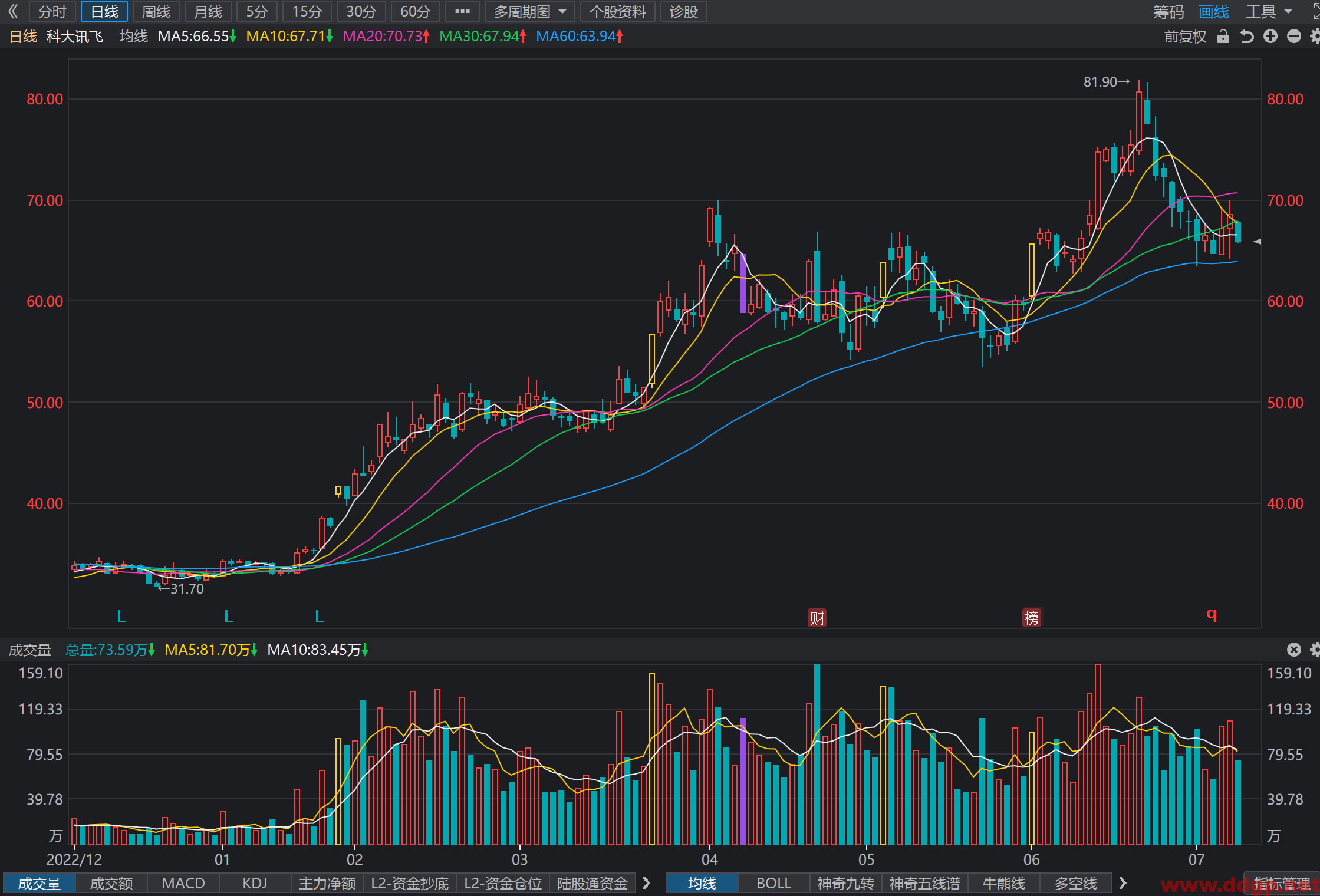Viewport: 1320px width, 896px height.
Task: Click the MA30:67.94 value
Action: 483,37
